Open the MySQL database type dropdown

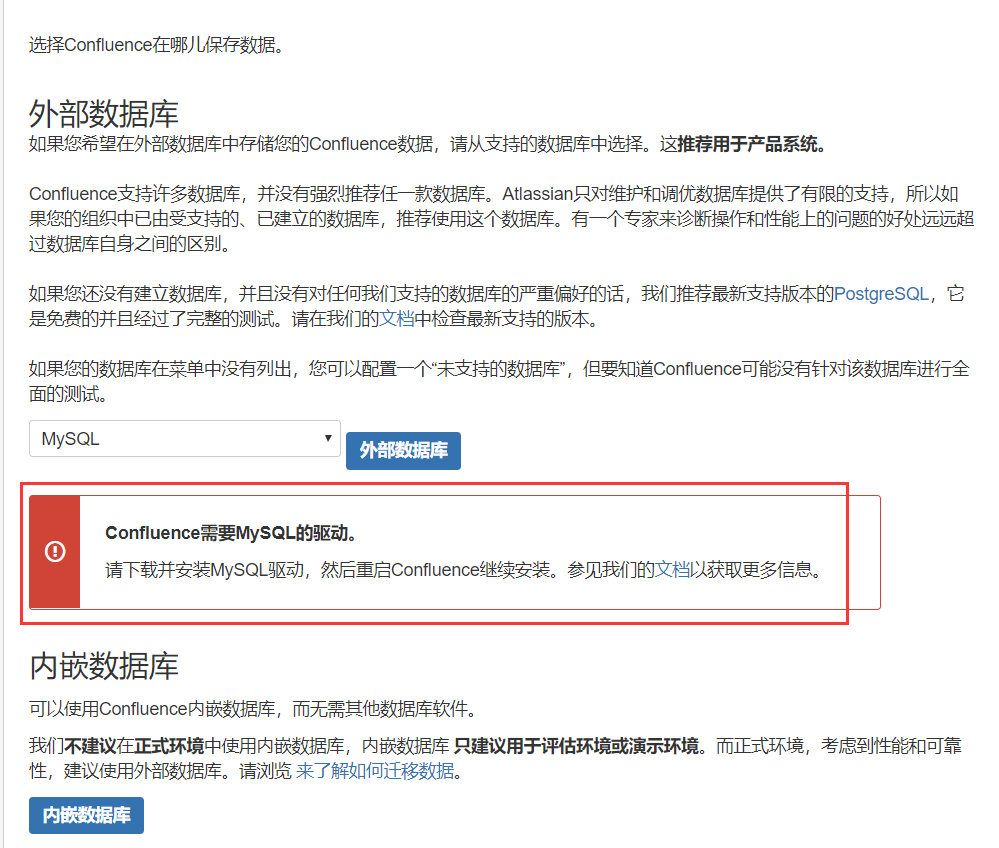[x=185, y=438]
